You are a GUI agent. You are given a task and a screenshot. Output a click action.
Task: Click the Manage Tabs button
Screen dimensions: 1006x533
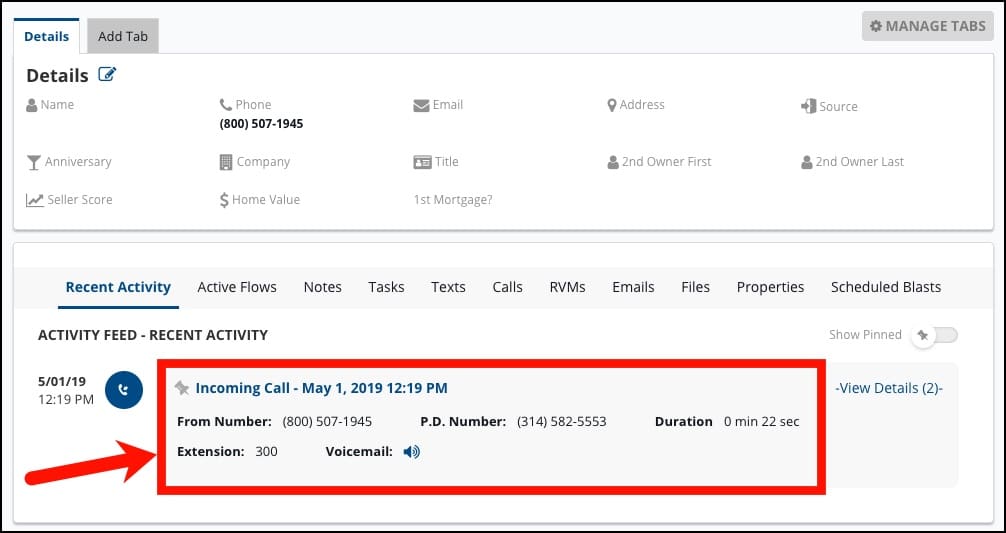coord(927,26)
